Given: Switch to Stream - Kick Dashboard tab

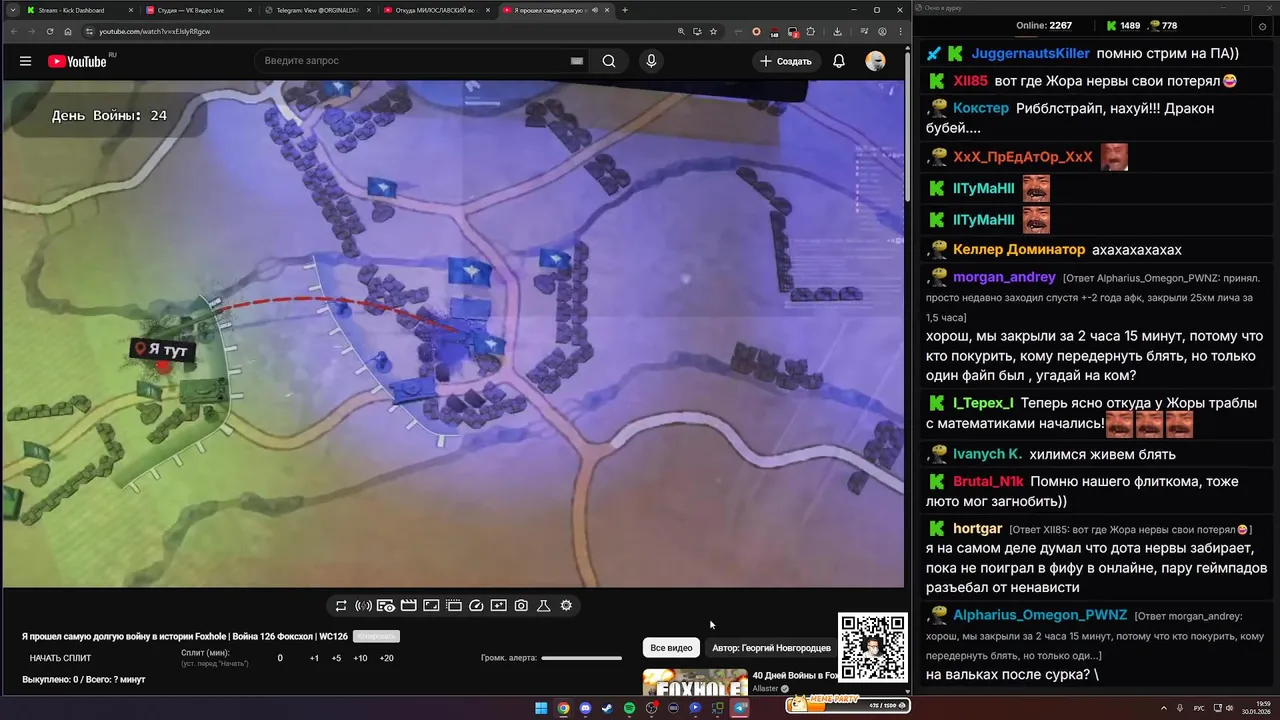Looking at the screenshot, I should (78, 10).
